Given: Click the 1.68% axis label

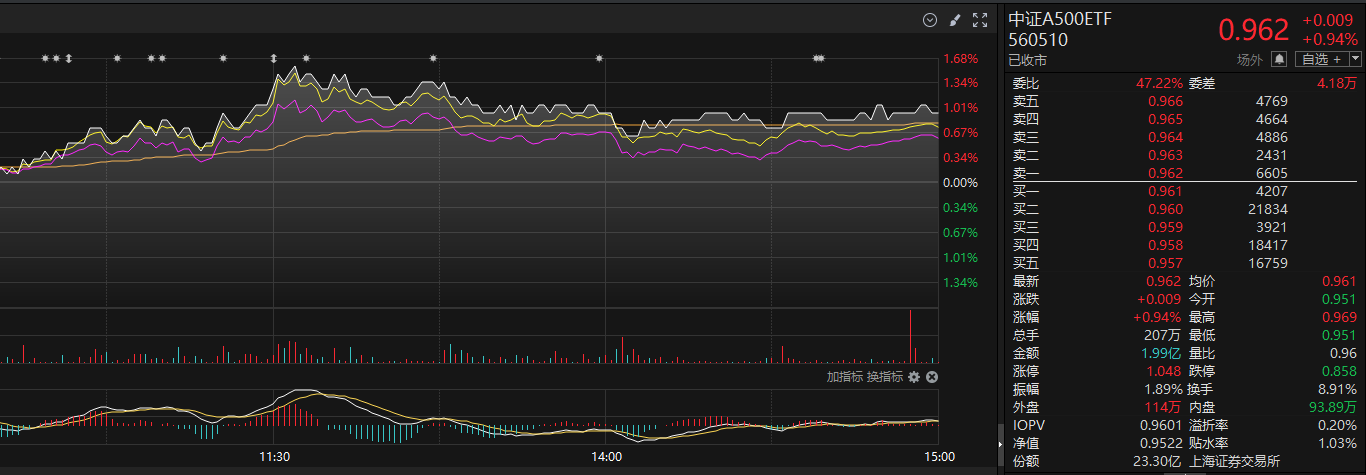Looking at the screenshot, I should tap(960, 58).
